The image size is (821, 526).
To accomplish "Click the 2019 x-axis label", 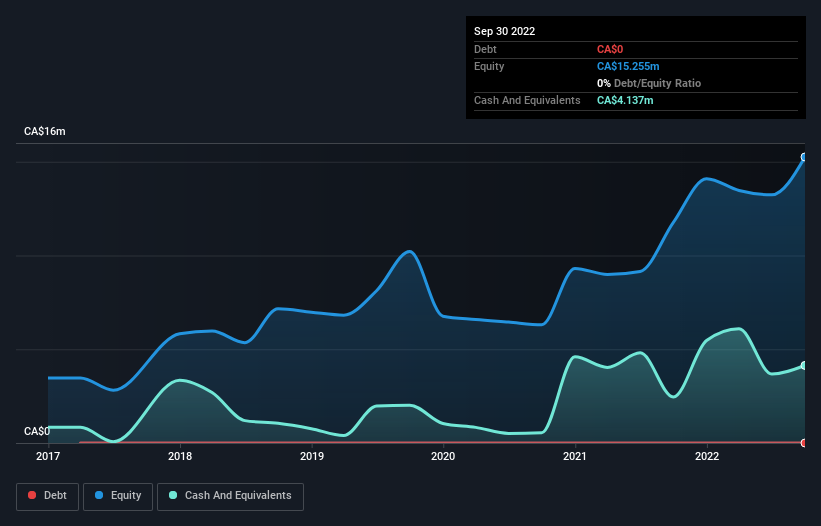I will (312, 456).
